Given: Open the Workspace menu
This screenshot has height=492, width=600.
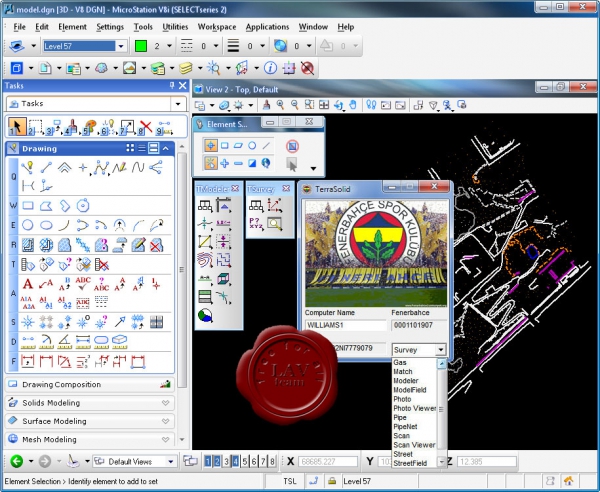Looking at the screenshot, I should pos(217,27).
